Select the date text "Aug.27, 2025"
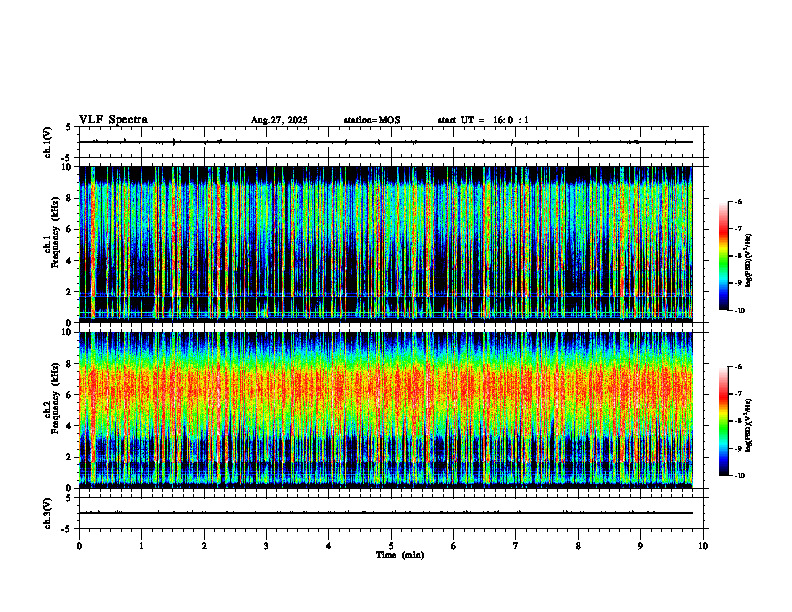 (x=279, y=120)
